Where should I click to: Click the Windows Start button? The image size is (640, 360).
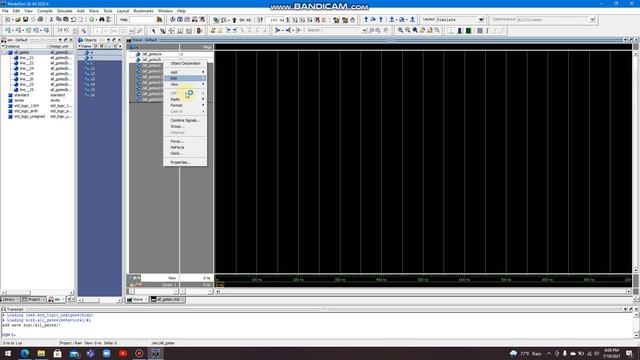click(x=8, y=353)
